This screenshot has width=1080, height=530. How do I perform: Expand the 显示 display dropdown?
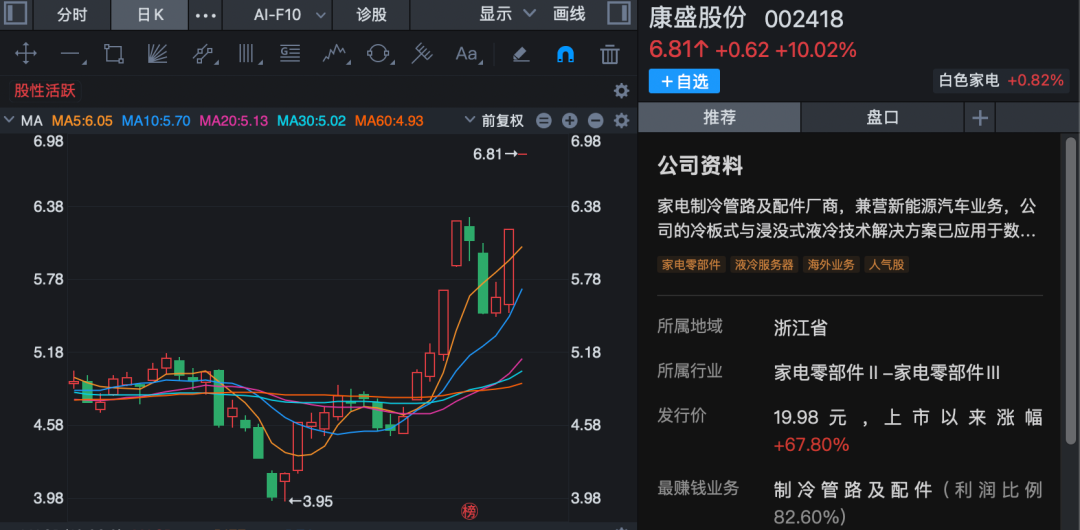point(506,15)
